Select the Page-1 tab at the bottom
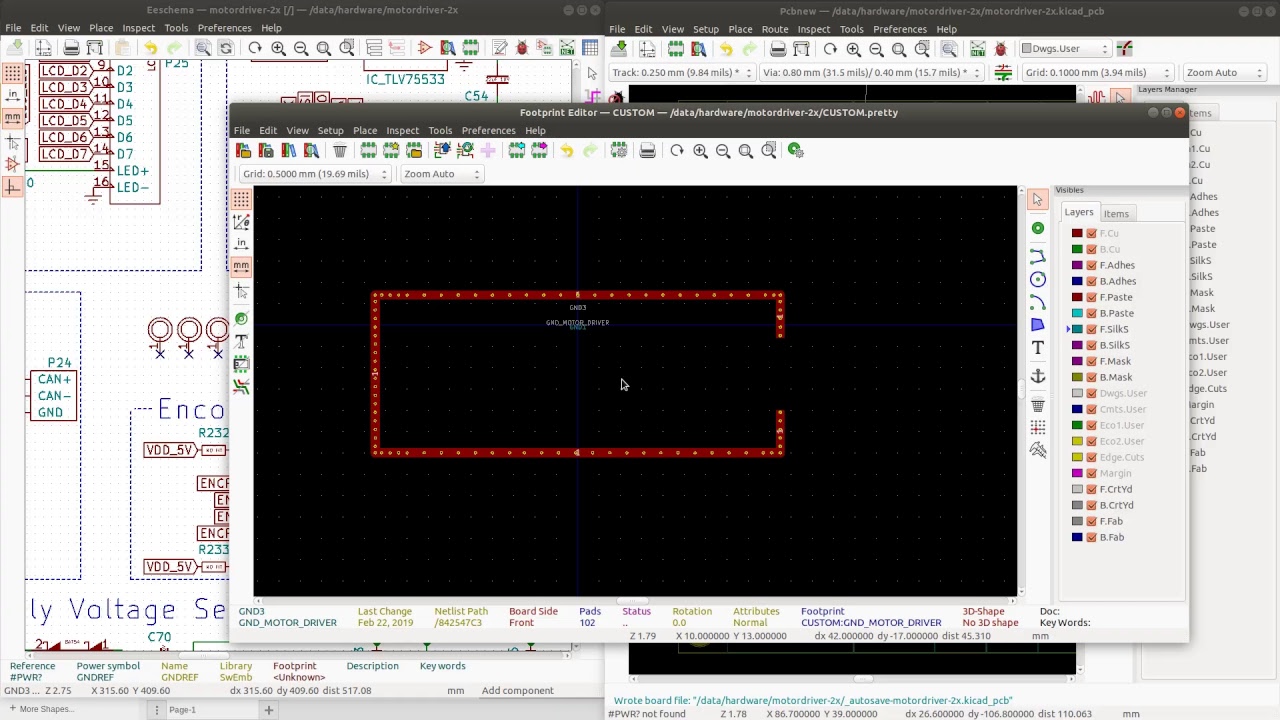 pos(182,710)
